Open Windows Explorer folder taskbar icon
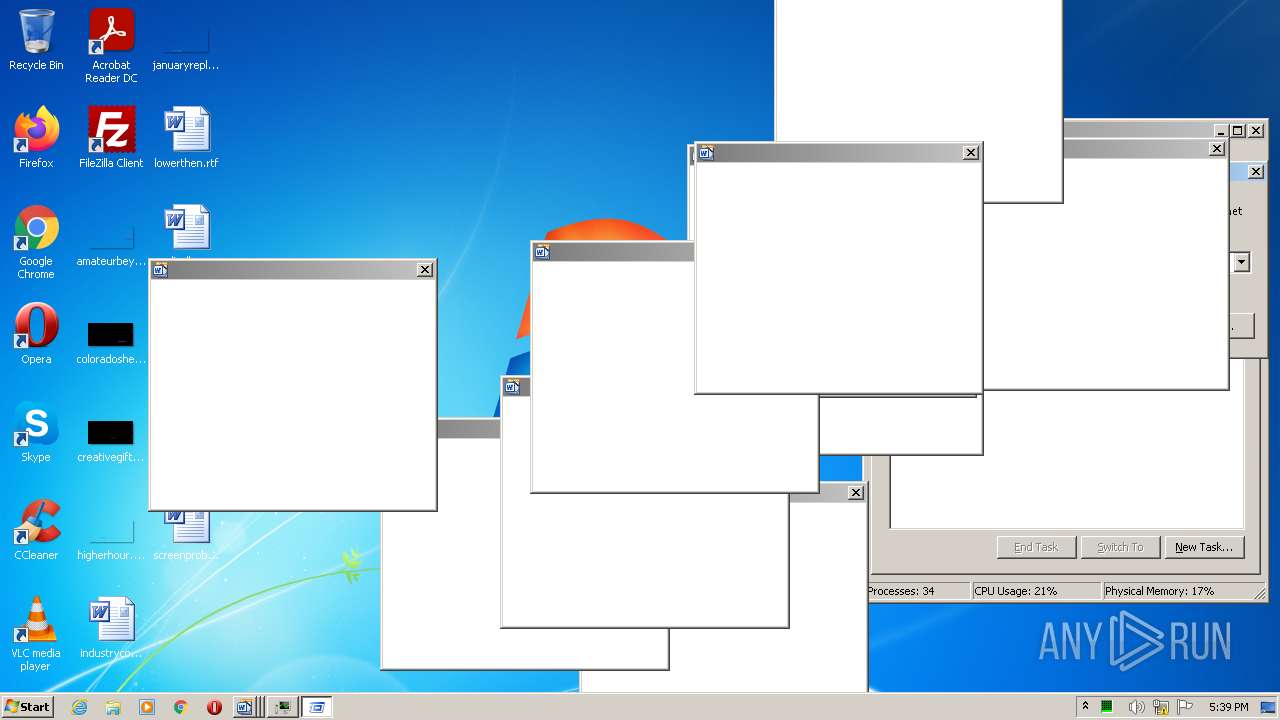Viewport: 1280px width, 720px height. tap(113, 707)
